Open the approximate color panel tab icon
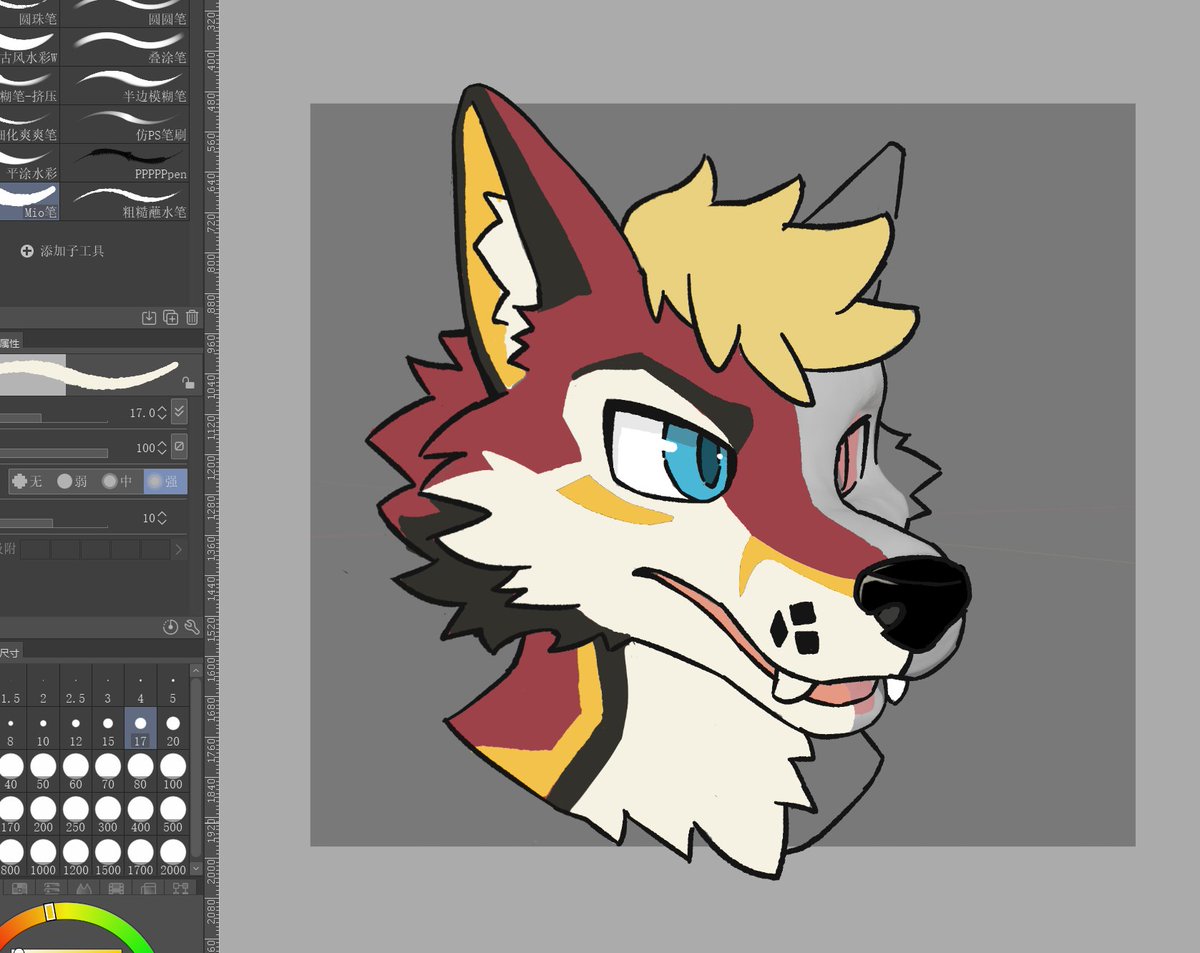The image size is (1200, 953). [148, 888]
